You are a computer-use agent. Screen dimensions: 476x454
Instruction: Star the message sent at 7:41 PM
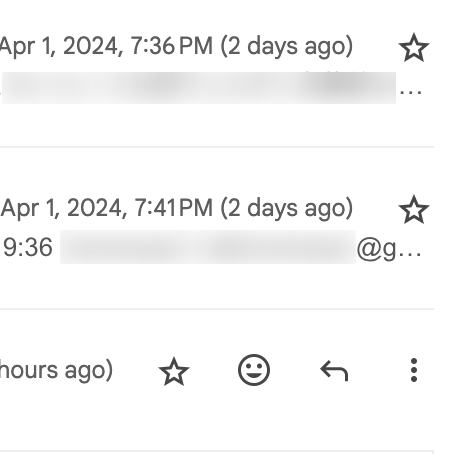point(414,210)
